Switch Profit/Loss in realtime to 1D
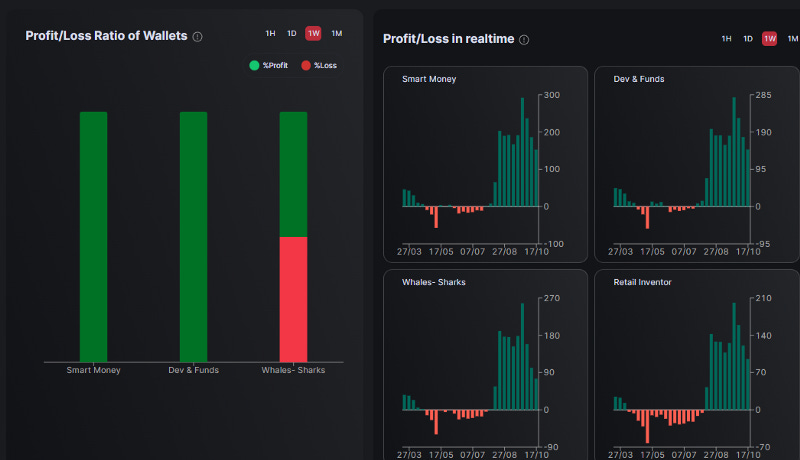The image size is (800, 460). (748, 39)
